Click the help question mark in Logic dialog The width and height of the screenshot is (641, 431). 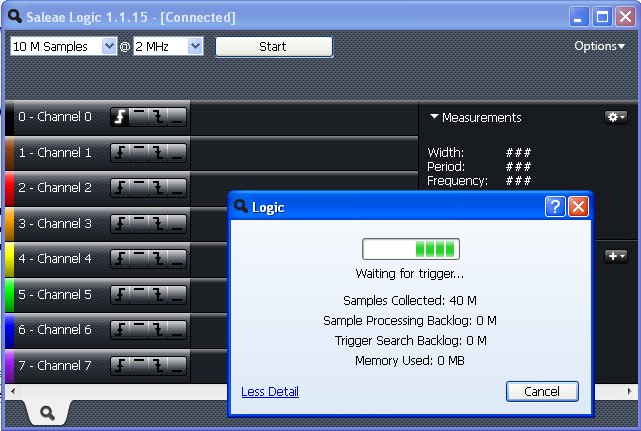click(x=555, y=207)
